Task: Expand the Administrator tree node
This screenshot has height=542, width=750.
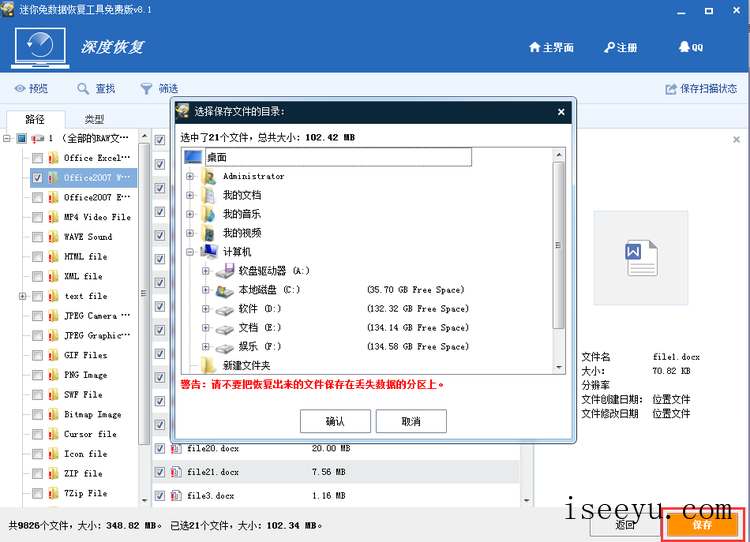Action: click(x=190, y=177)
